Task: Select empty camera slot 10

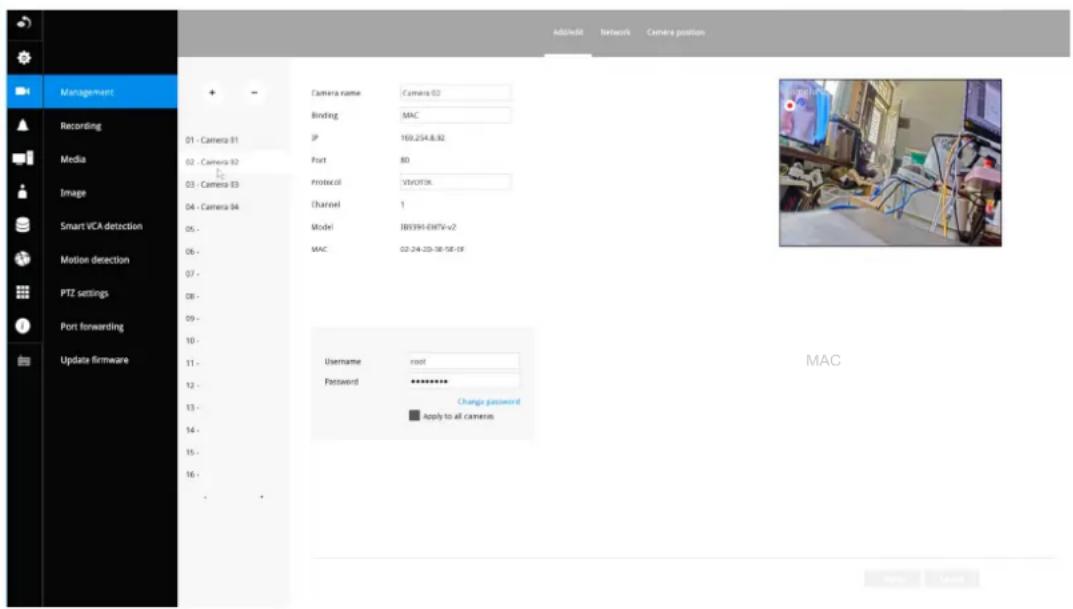Action: pos(192,341)
